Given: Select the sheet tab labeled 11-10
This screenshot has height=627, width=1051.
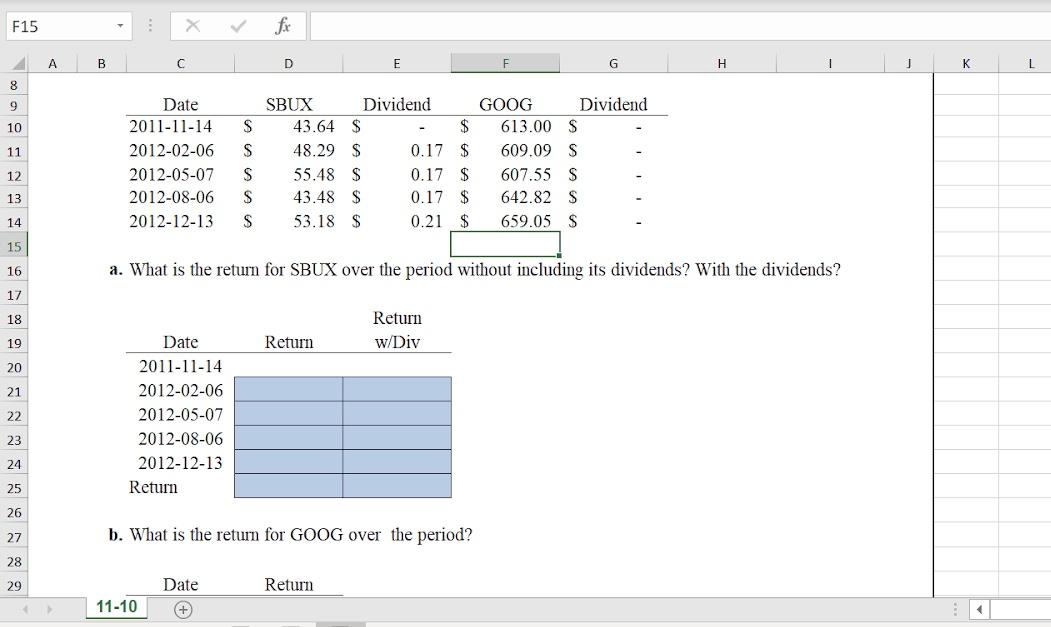Looking at the screenshot, I should click(114, 607).
